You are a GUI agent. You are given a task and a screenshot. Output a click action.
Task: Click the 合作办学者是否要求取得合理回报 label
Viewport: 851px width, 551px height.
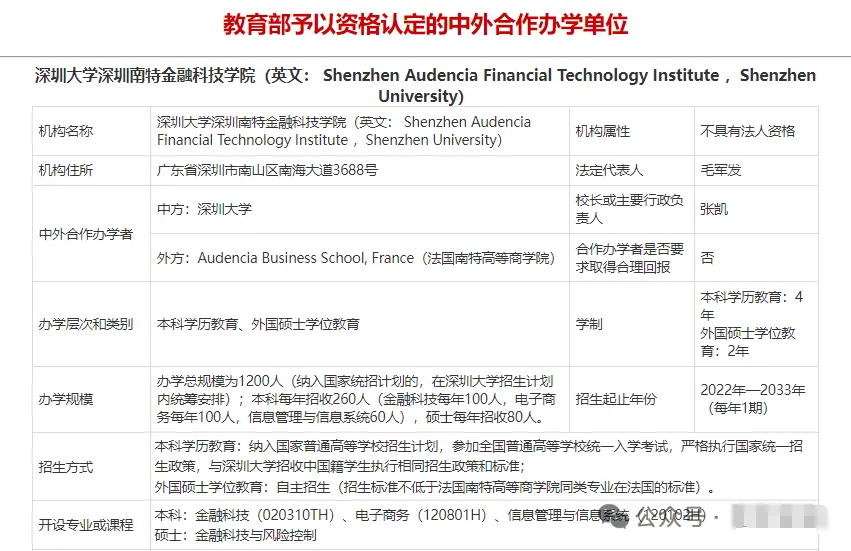tap(630, 258)
